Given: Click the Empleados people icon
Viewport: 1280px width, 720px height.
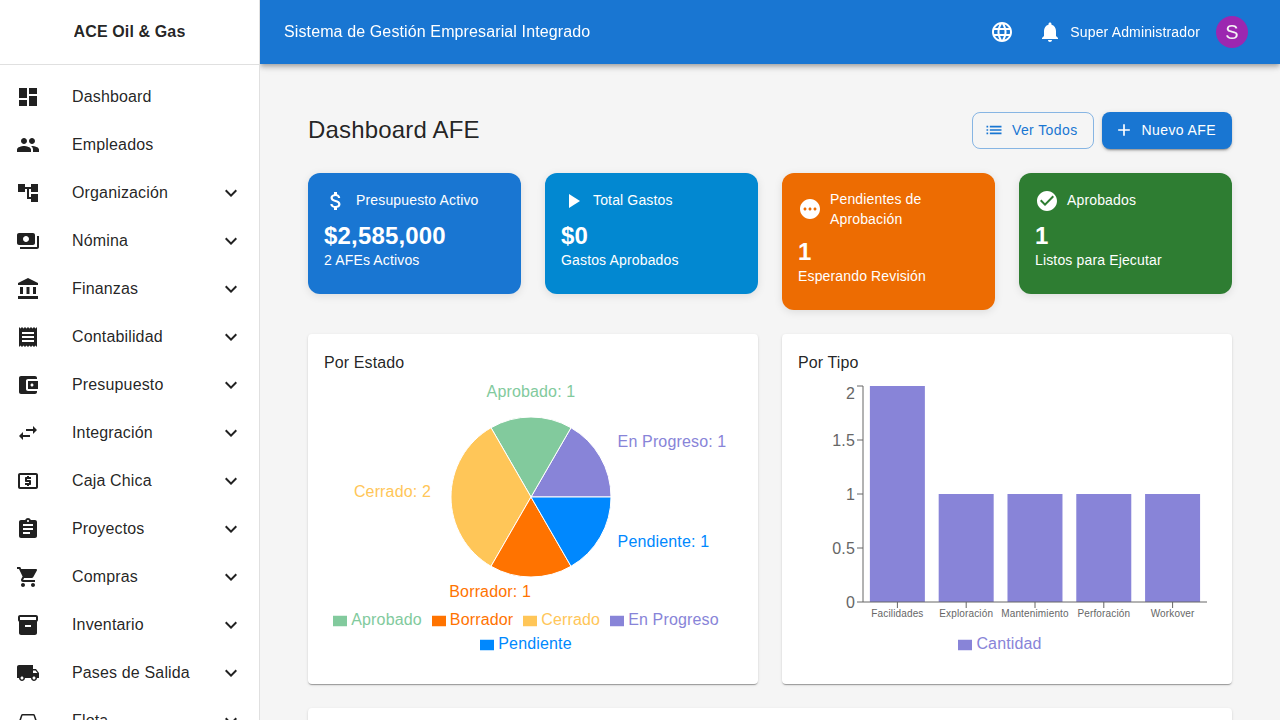Looking at the screenshot, I should click(28, 144).
